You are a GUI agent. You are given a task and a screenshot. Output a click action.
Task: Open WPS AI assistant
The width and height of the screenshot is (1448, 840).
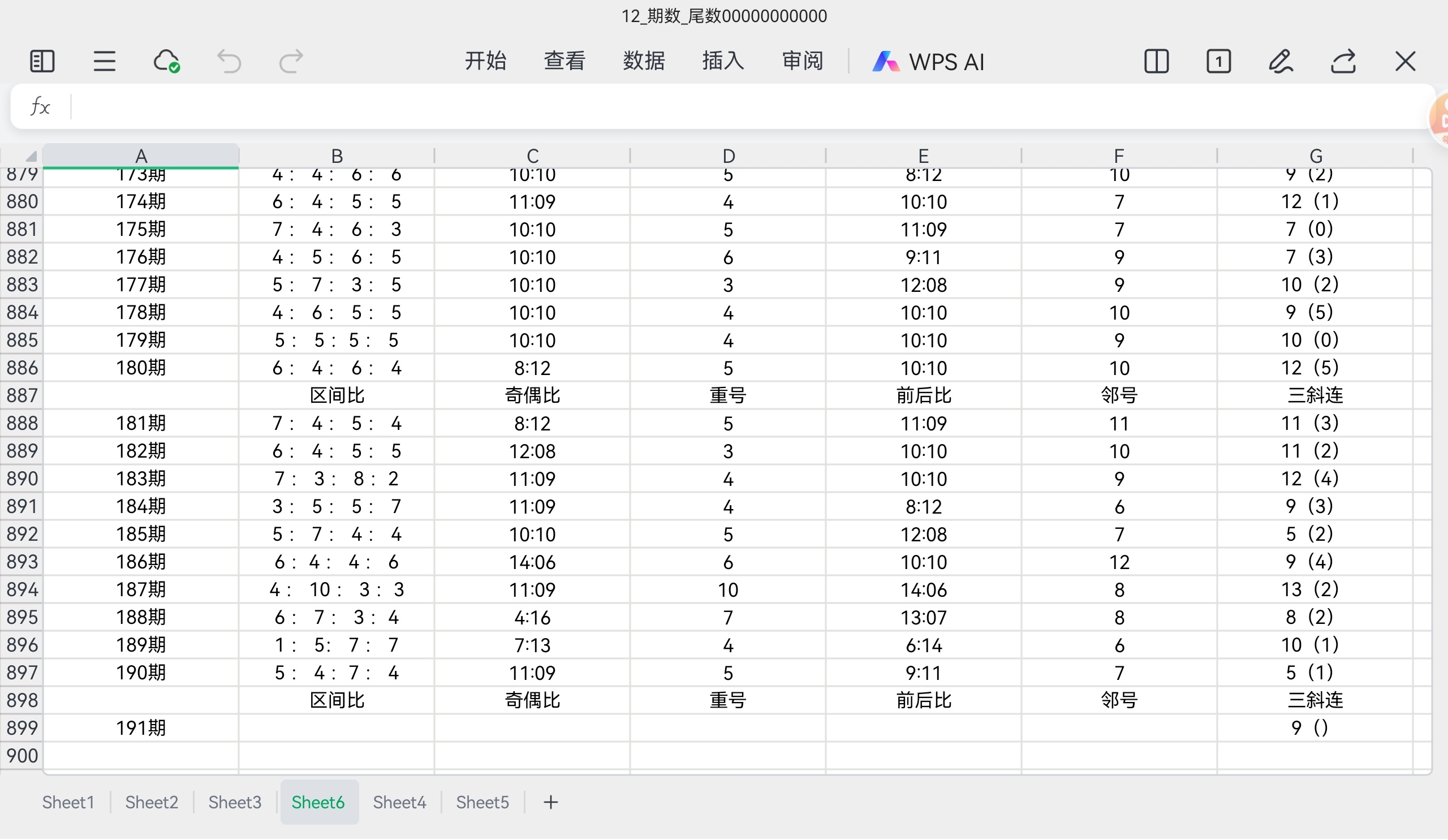pos(929,62)
